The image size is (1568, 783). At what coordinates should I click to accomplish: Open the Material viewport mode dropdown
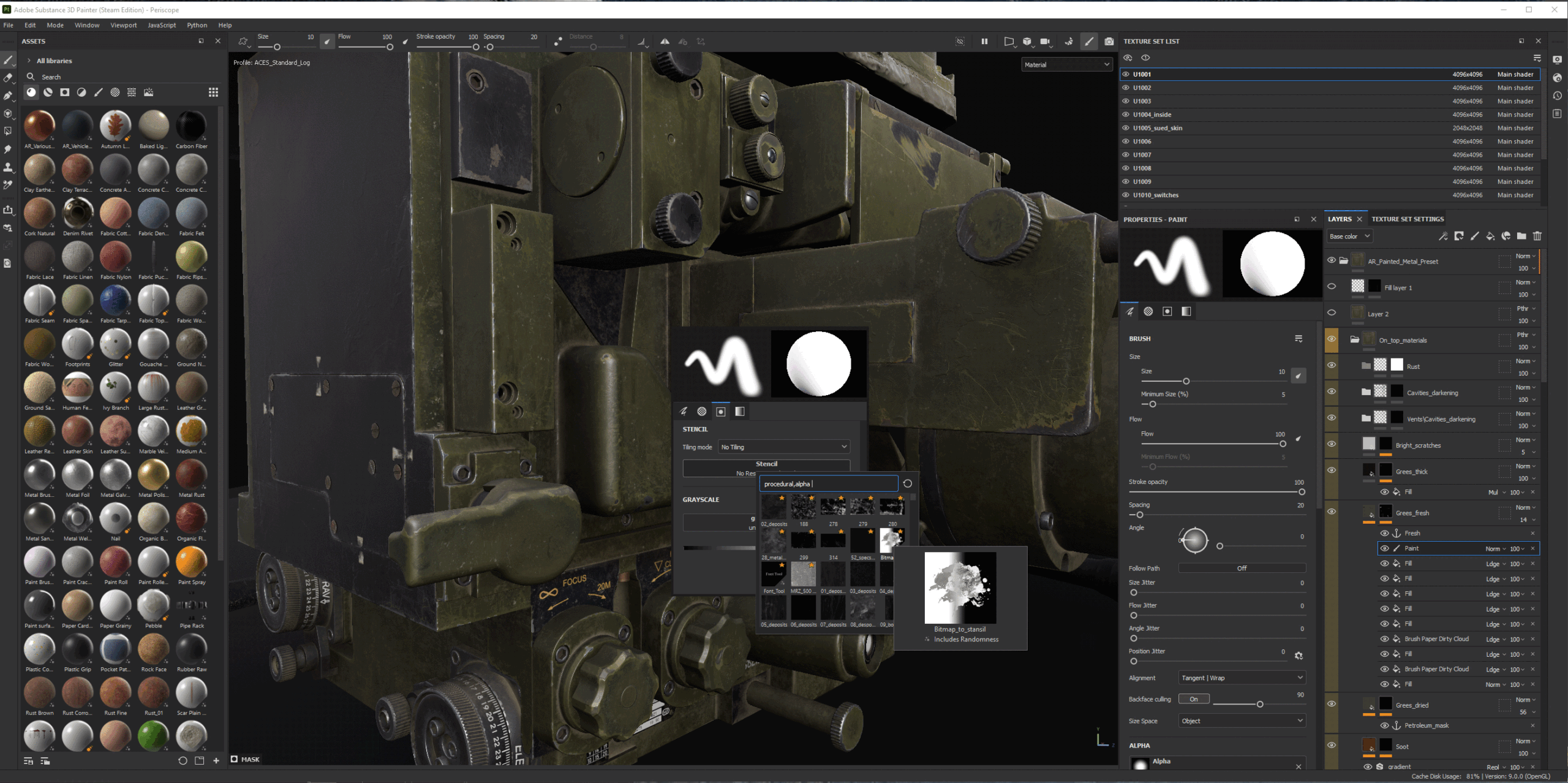pyautogui.click(x=1066, y=64)
